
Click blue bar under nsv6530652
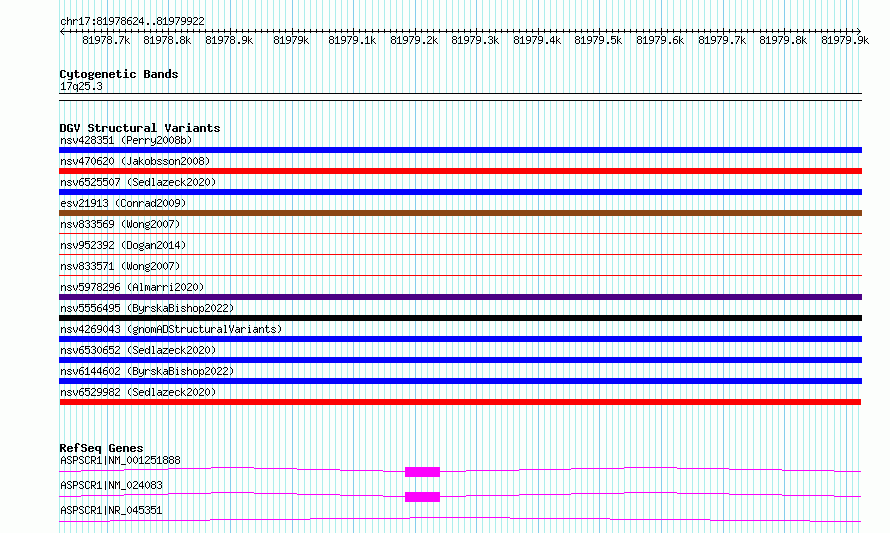[x=460, y=360]
